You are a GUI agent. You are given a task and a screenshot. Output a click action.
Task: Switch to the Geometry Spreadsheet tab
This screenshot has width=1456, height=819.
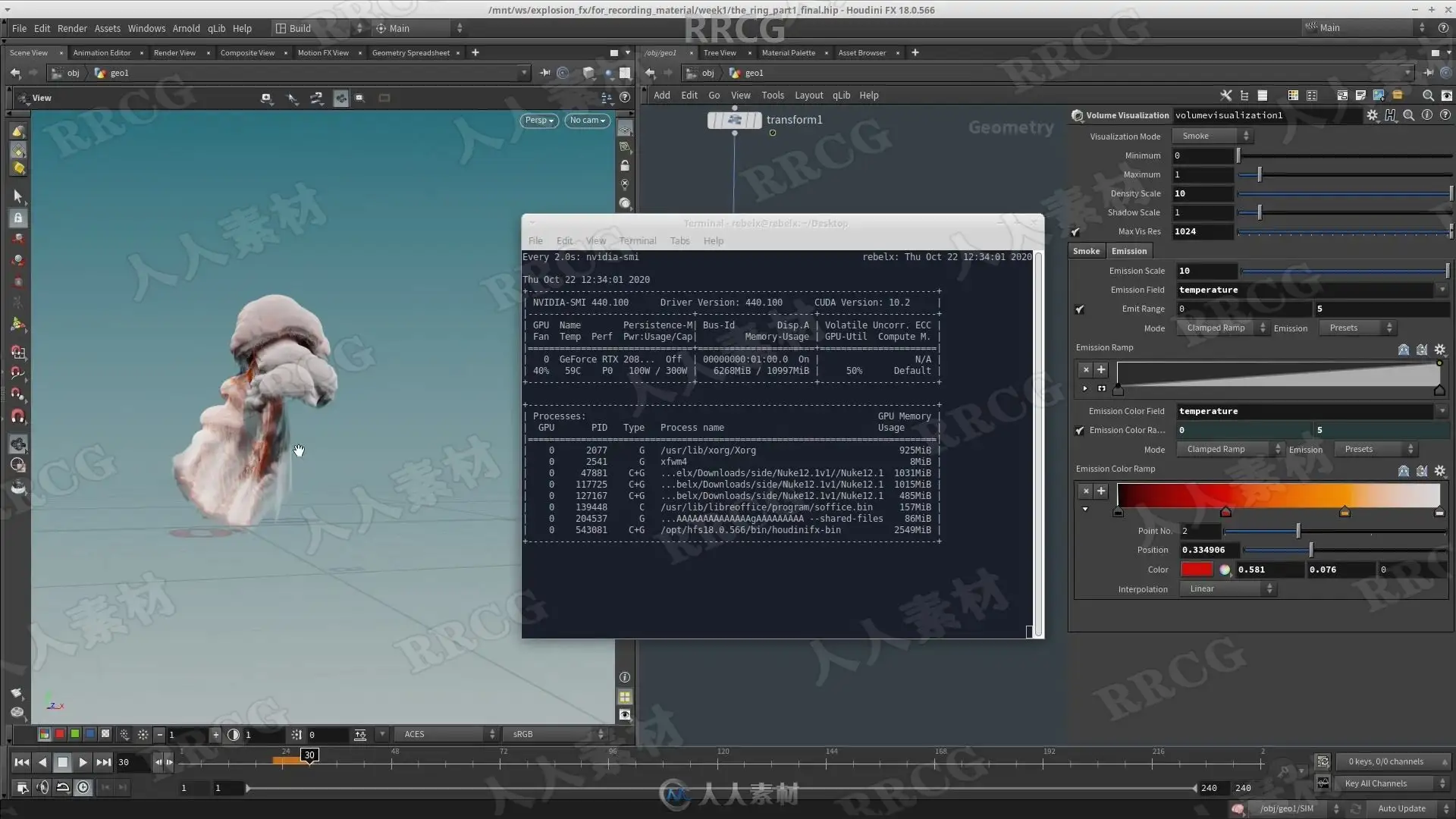tap(410, 53)
